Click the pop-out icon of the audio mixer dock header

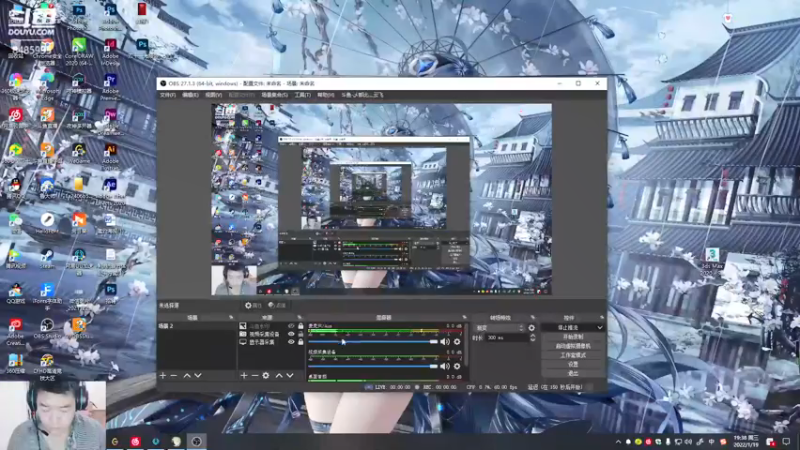[x=464, y=317]
